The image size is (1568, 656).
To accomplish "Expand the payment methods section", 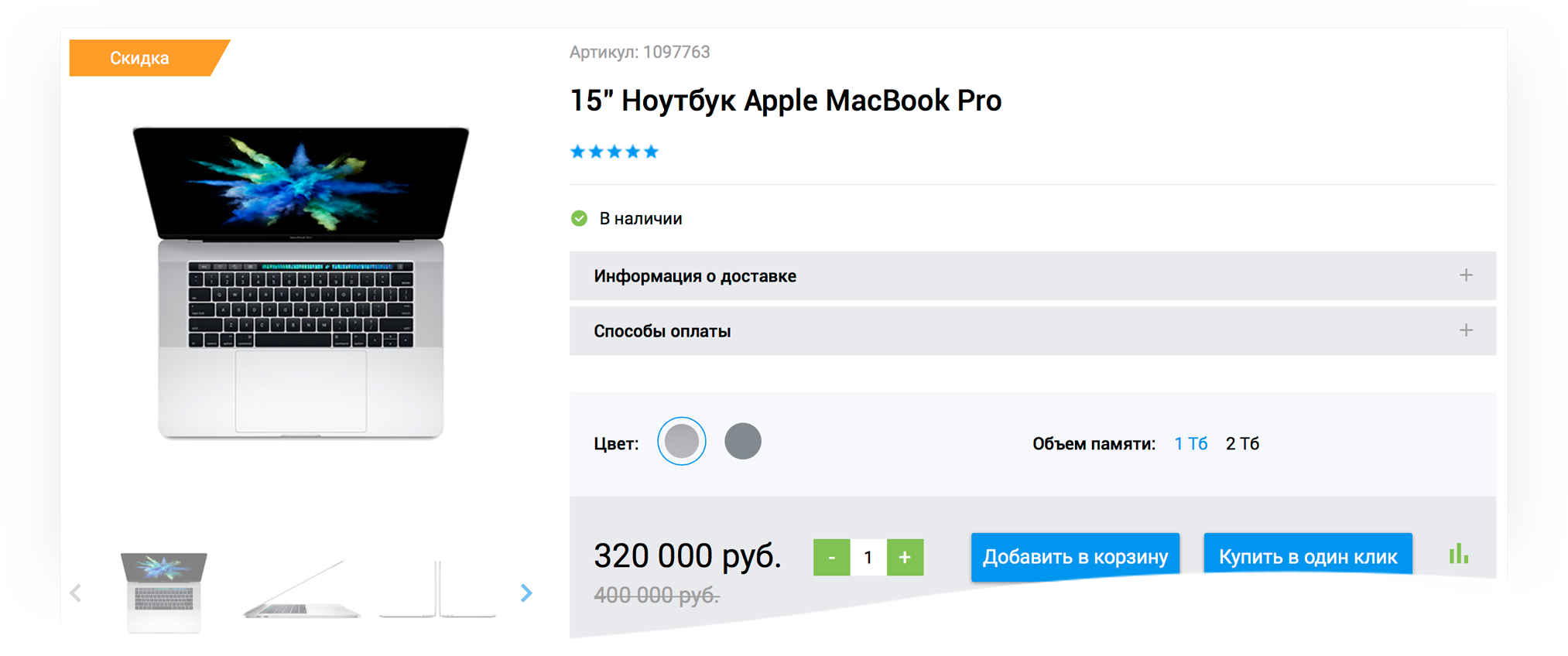I will coord(1032,331).
